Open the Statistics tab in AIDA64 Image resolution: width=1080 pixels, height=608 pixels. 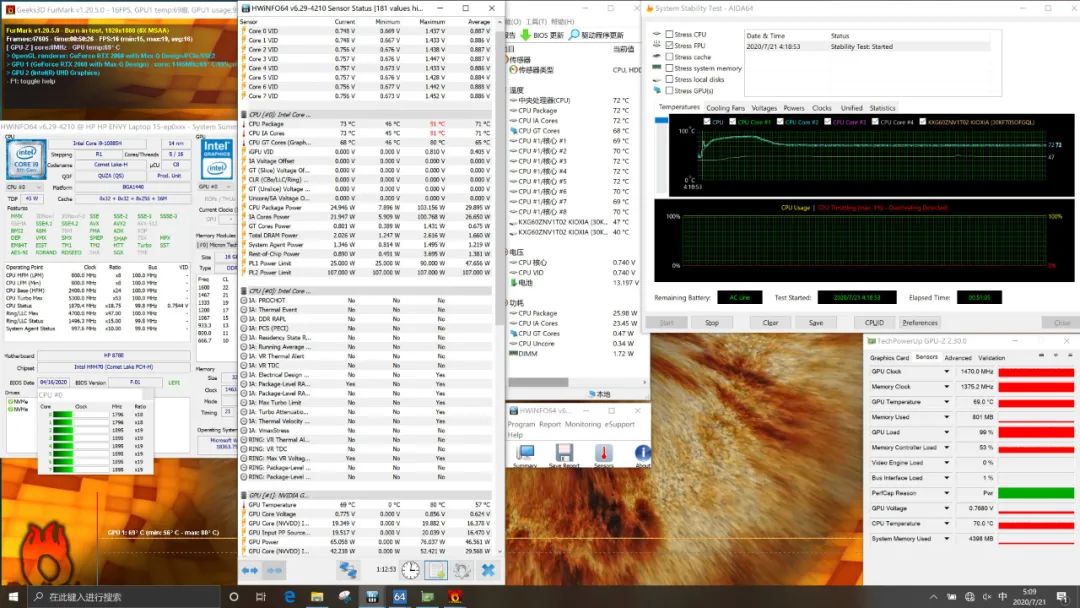(x=882, y=108)
